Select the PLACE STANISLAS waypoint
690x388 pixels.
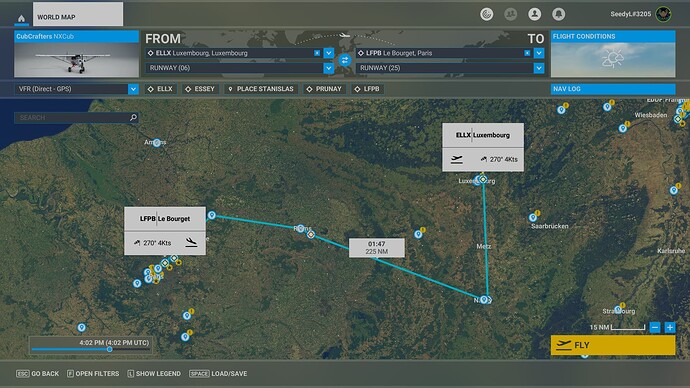pos(261,89)
